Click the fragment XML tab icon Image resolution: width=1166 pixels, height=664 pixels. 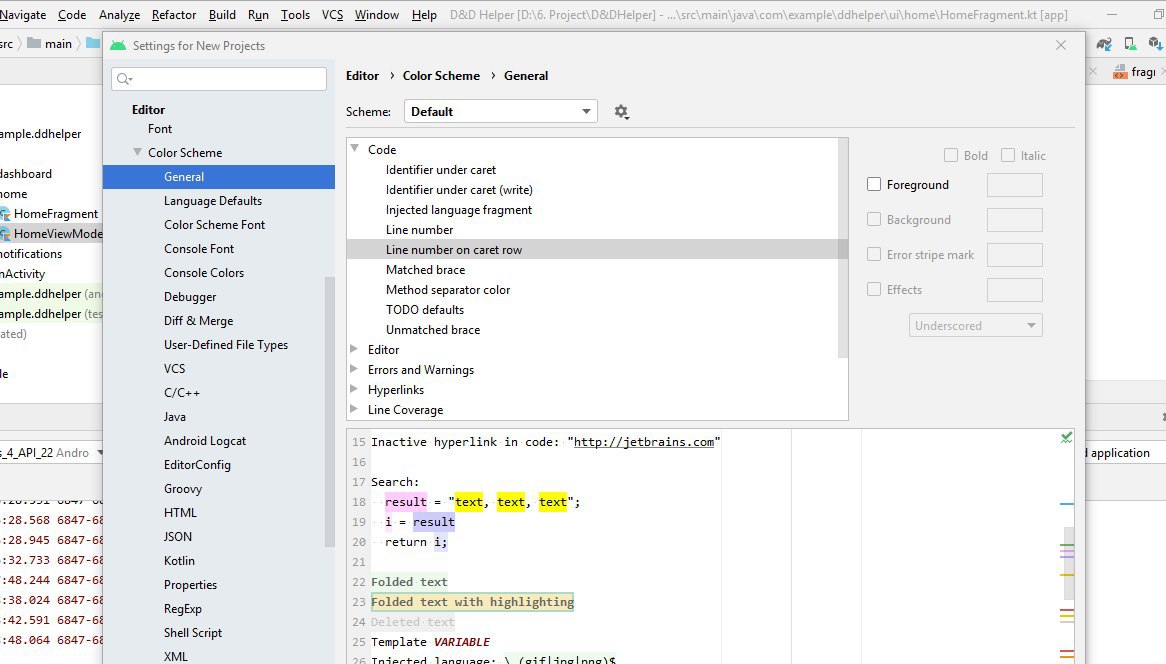pos(1120,71)
